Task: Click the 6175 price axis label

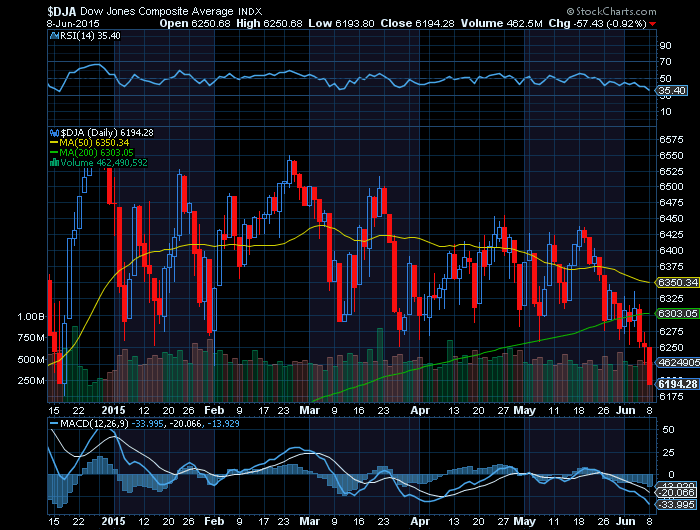Action: coord(671,396)
